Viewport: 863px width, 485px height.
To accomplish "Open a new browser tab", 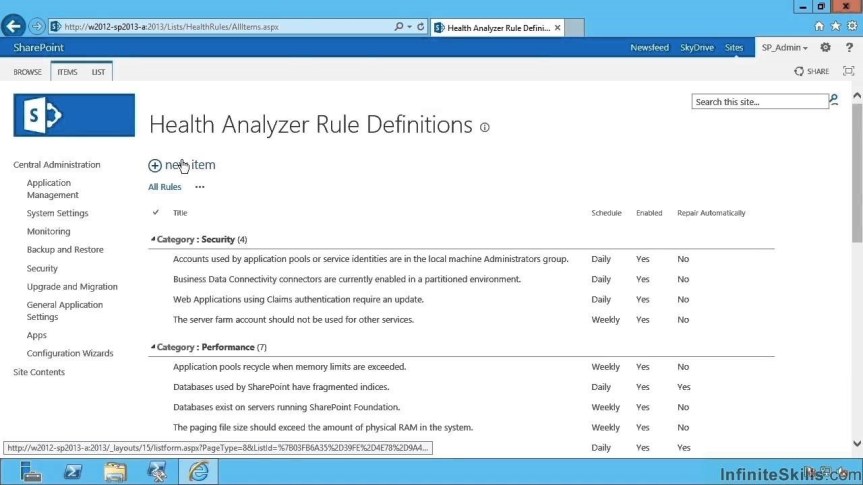I will point(574,28).
